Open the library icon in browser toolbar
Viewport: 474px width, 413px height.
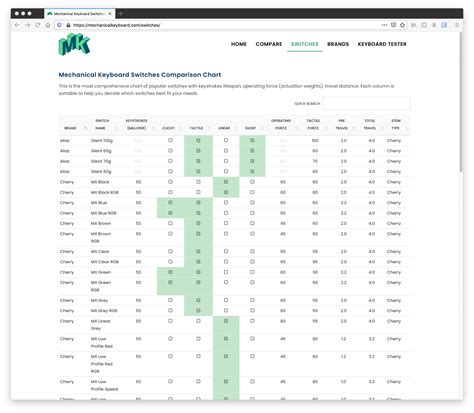(x=414, y=25)
